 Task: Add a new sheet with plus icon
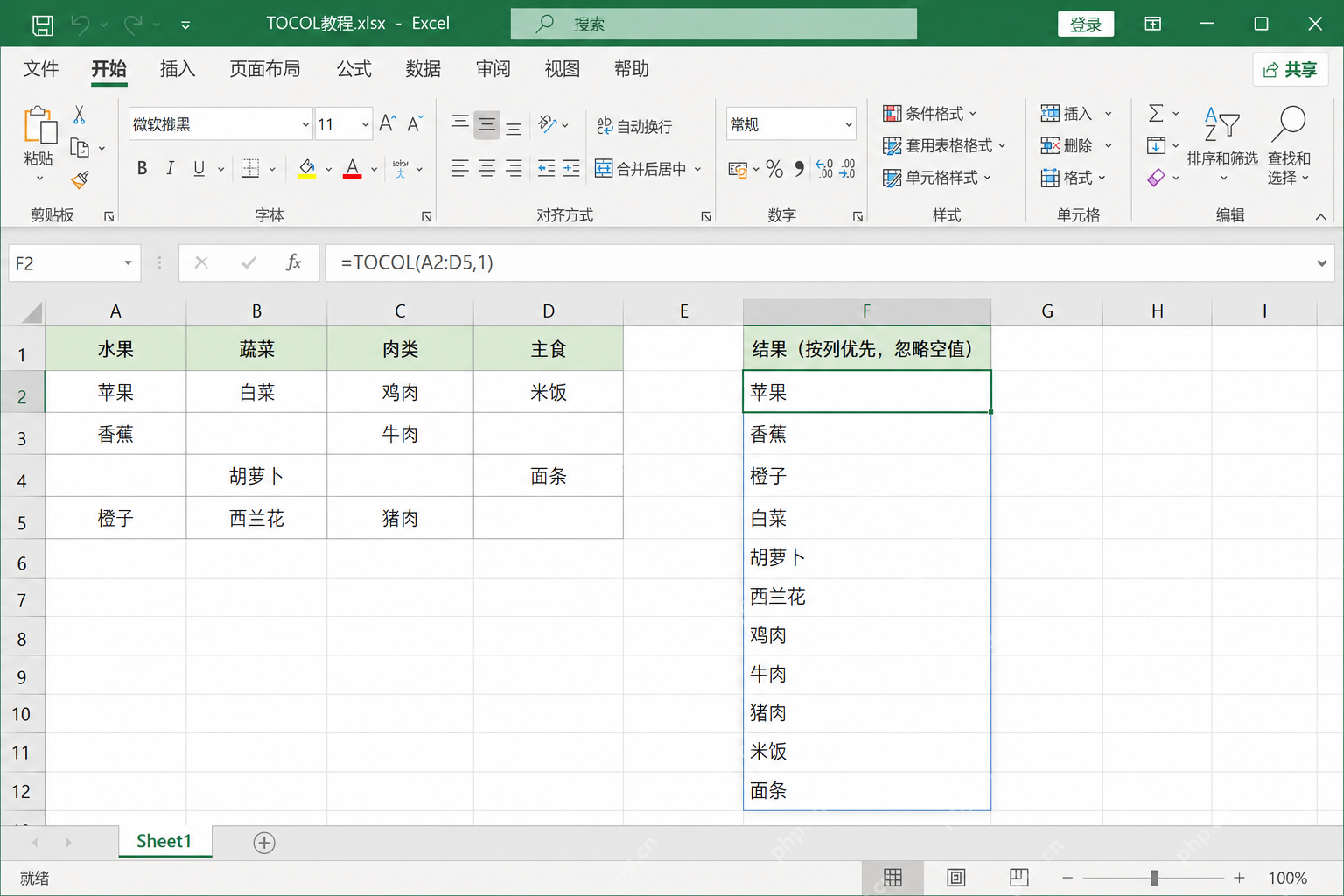click(x=264, y=843)
